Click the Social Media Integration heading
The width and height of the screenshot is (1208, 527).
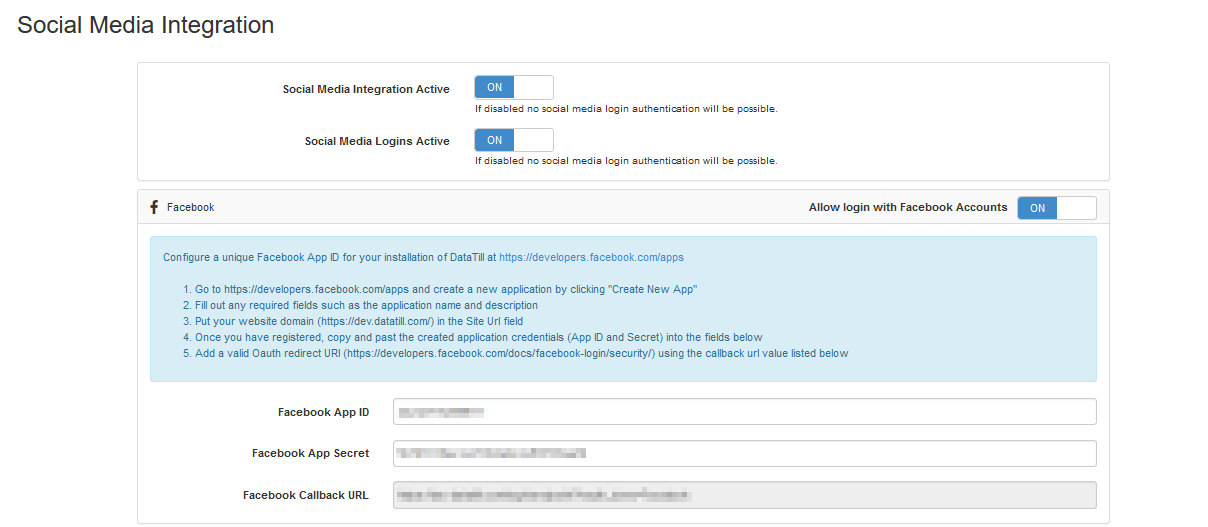click(x=146, y=25)
